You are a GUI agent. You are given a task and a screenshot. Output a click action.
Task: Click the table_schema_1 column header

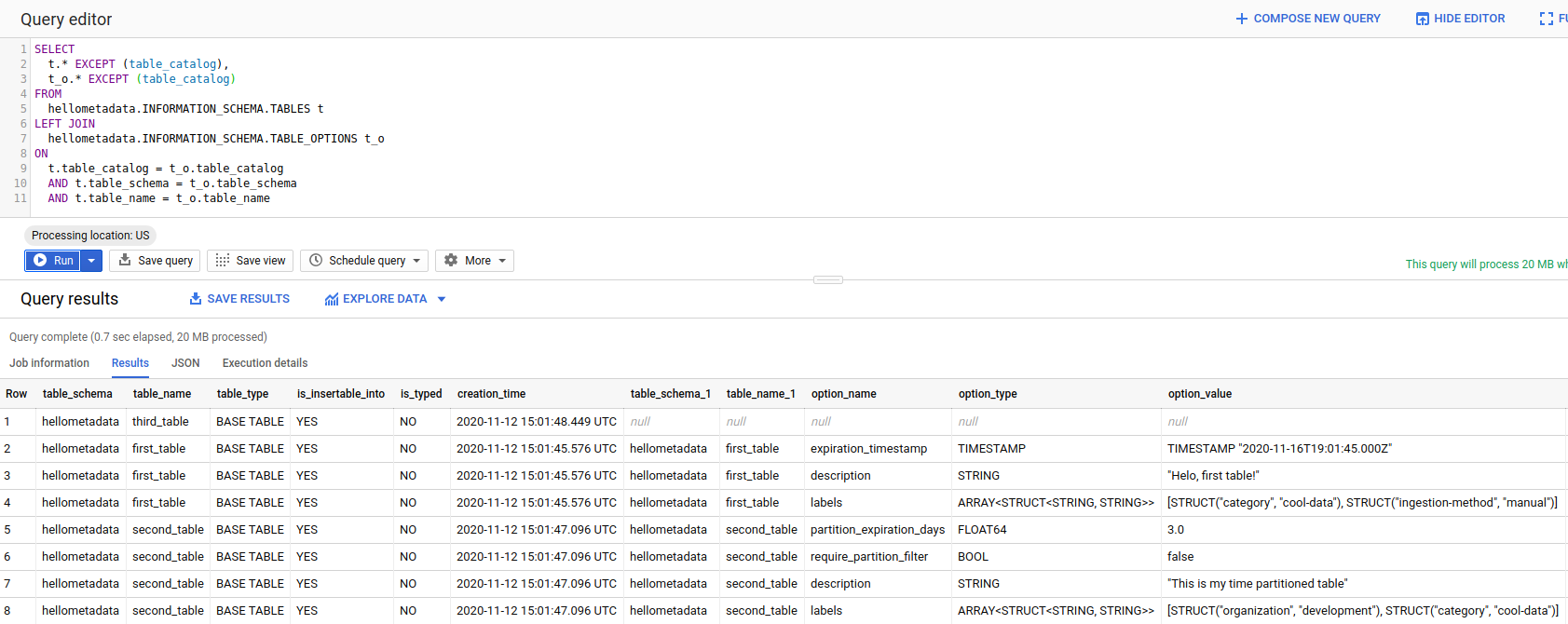click(671, 394)
